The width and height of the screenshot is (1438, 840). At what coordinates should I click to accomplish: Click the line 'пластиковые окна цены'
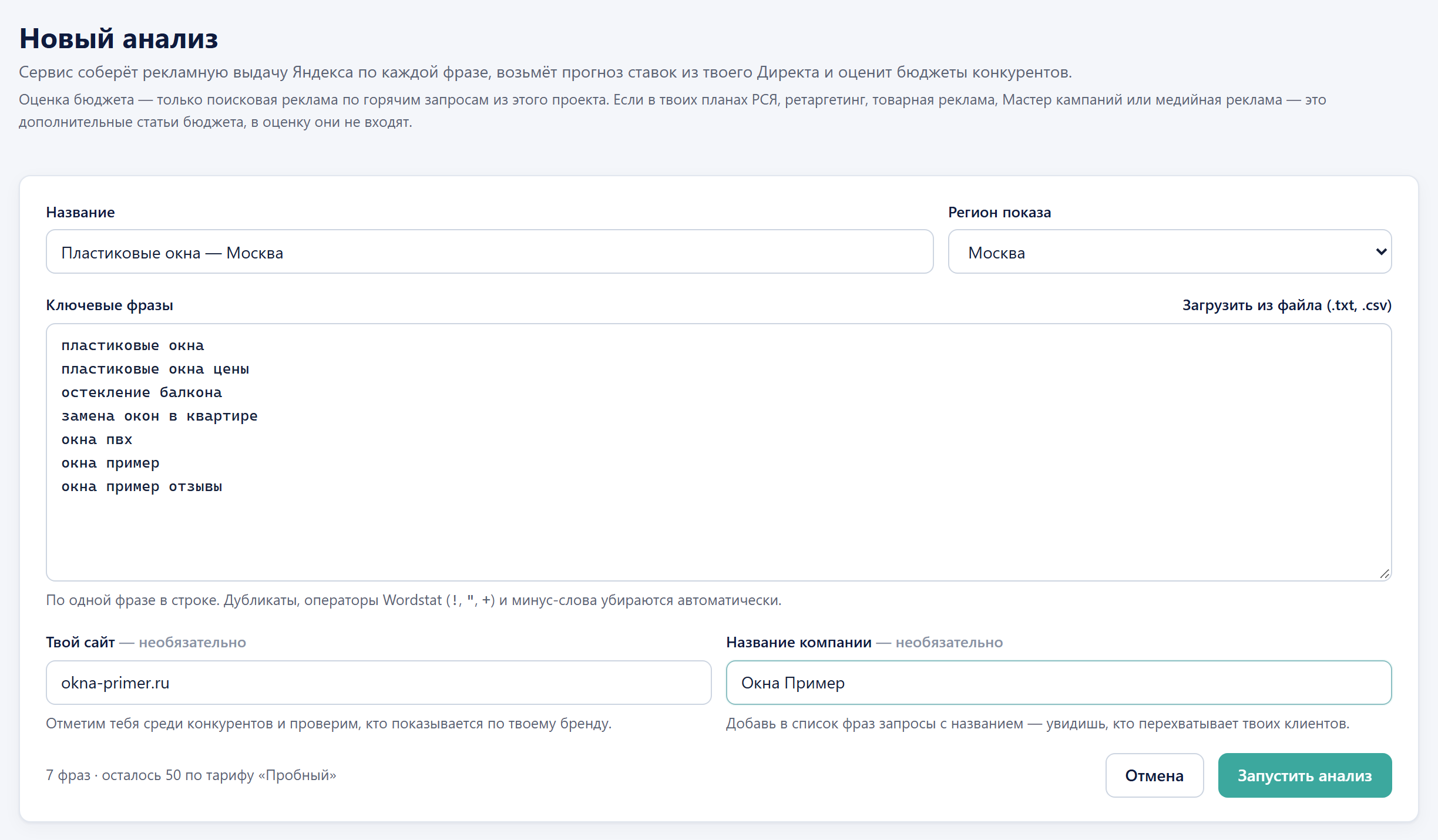tap(155, 369)
